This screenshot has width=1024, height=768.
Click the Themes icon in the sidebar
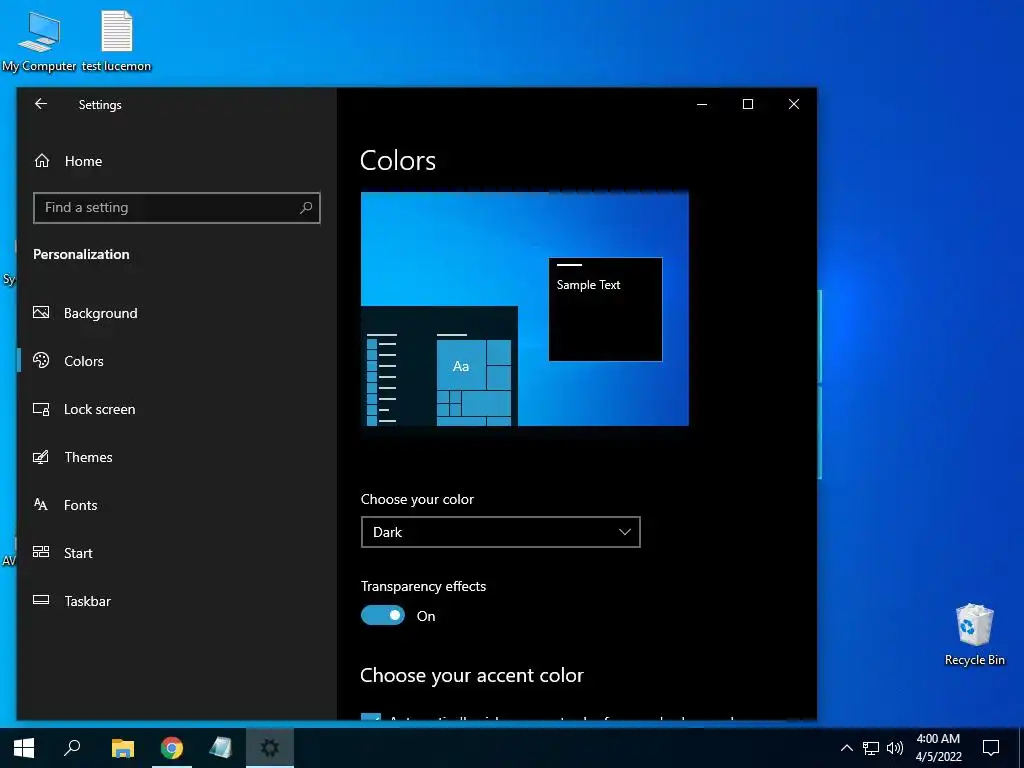[x=41, y=457]
